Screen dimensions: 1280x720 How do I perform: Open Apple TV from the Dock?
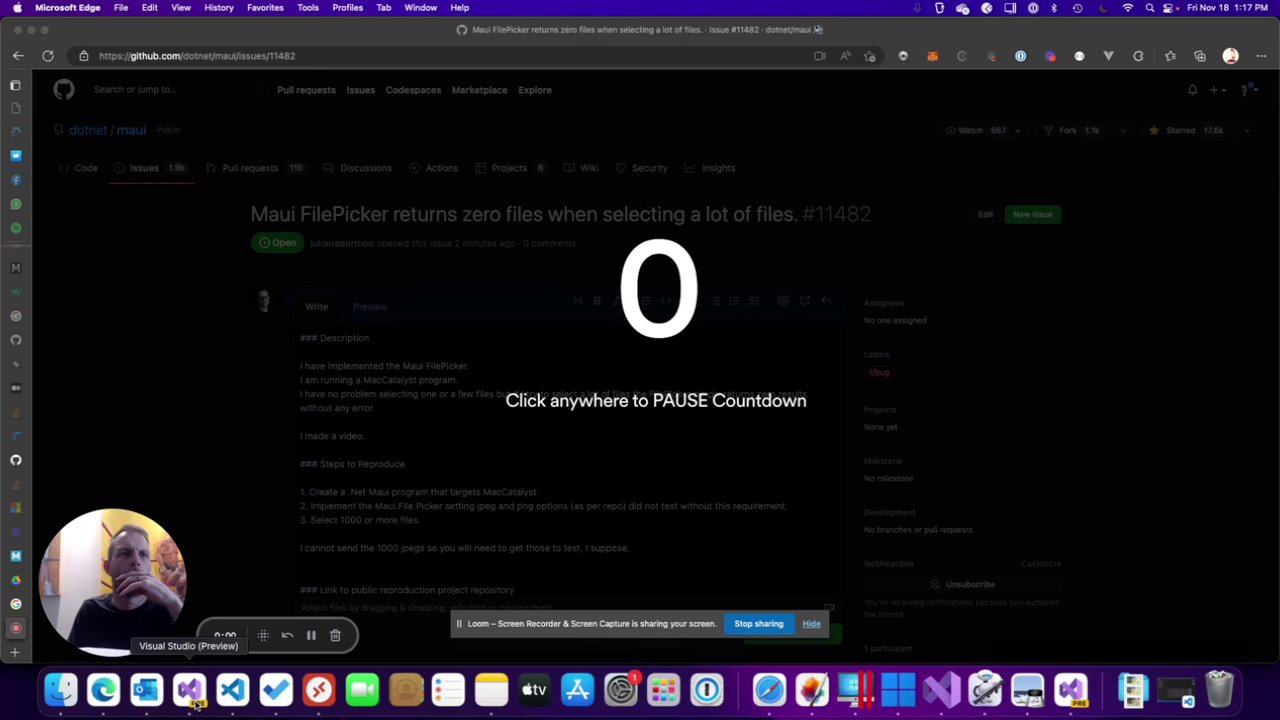(x=534, y=690)
